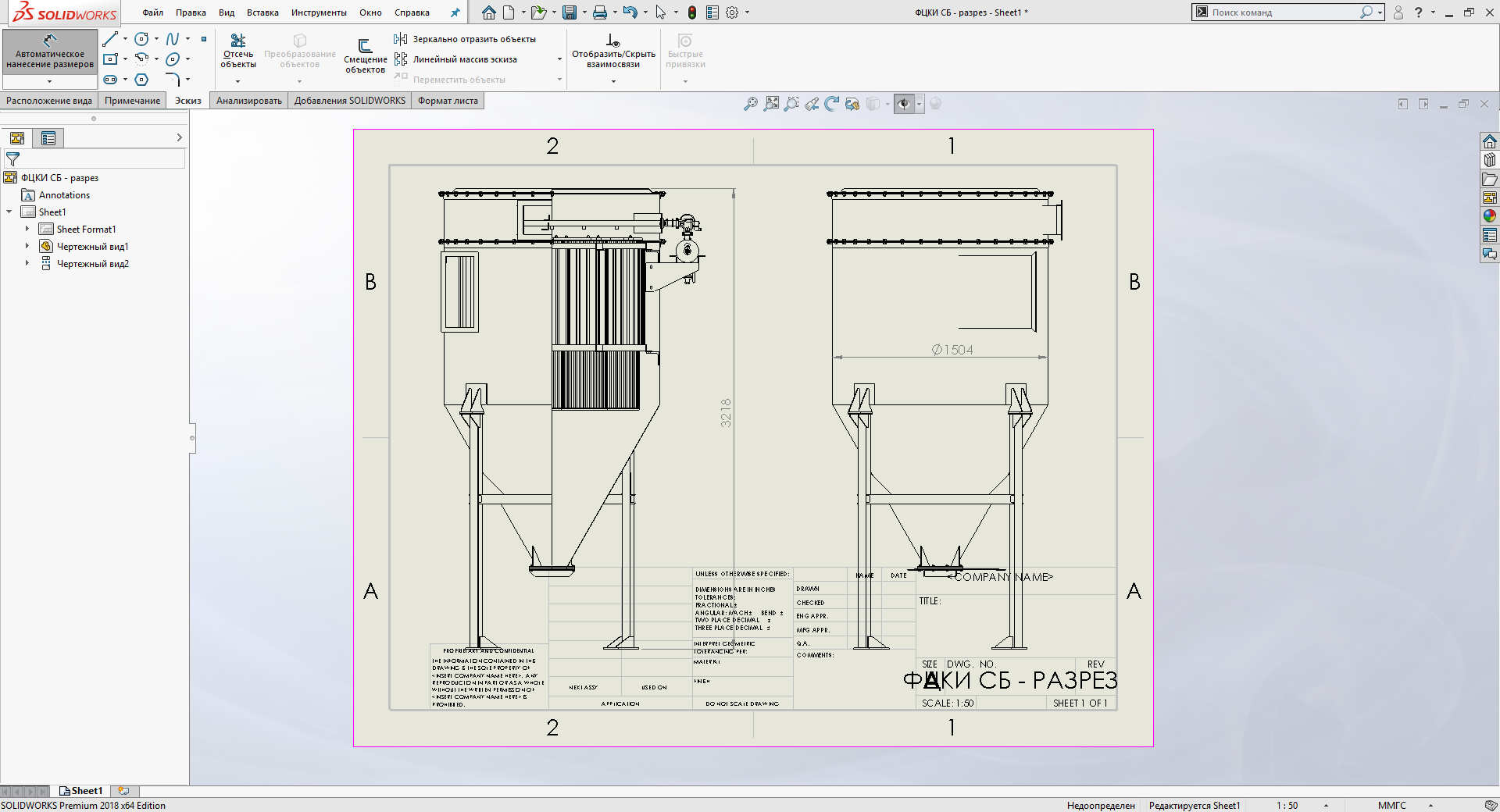Select the Spline sketch tool
Viewport: 1500px width, 812px height.
[173, 39]
